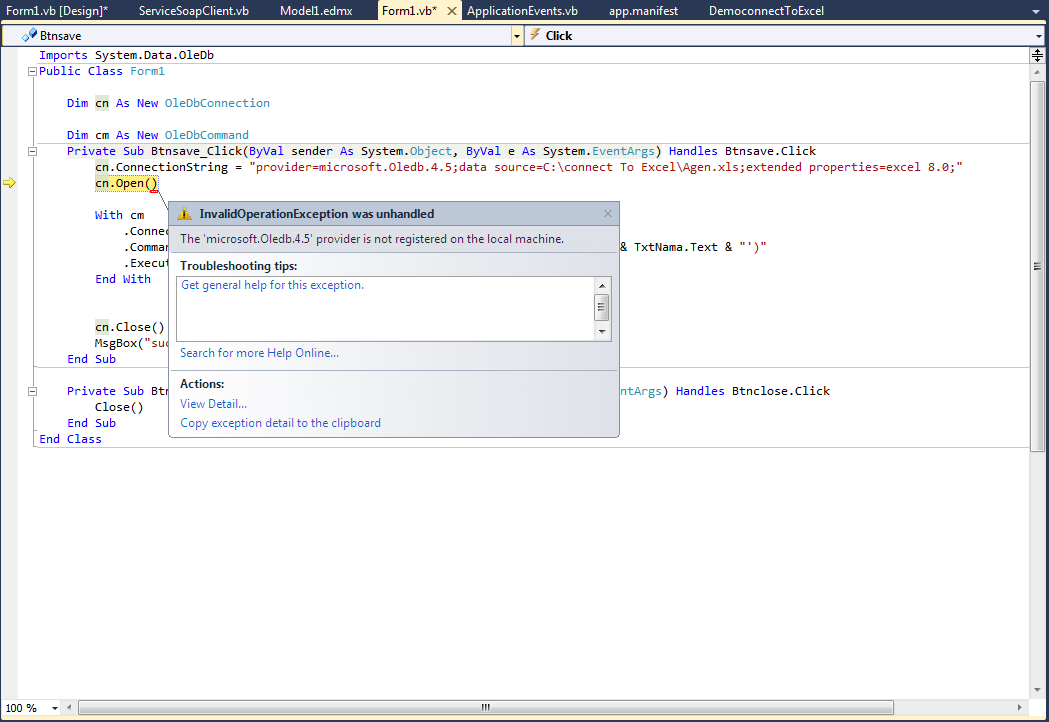Viewport: 1049px width, 722px height.
Task: Open the 100 % zoom level dropdown
Action: [55, 708]
